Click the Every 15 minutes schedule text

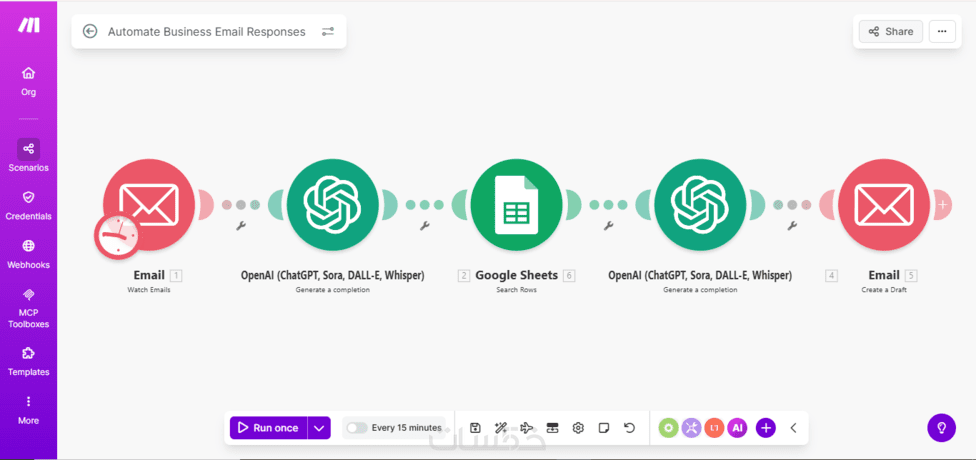pyautogui.click(x=406, y=428)
